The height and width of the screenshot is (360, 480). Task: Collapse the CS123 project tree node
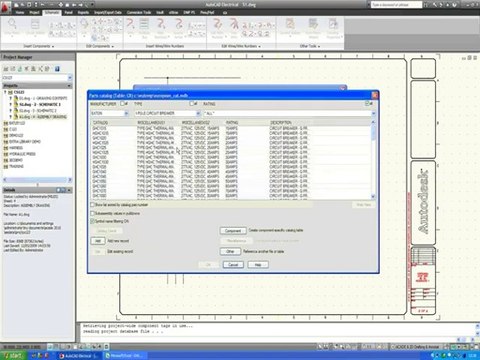(x=5, y=92)
